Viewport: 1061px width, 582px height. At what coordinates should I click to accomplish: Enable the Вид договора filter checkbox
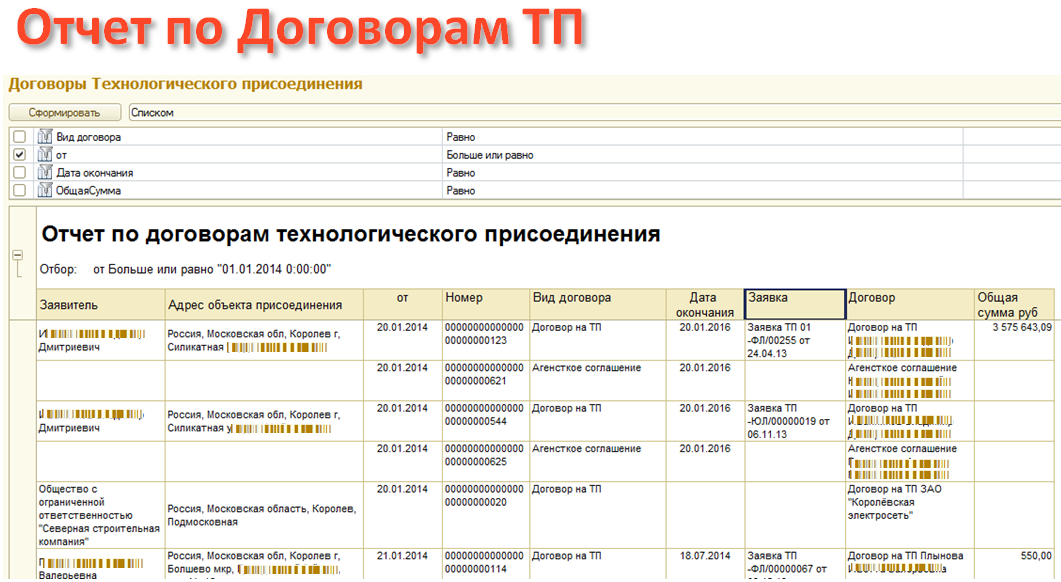[19, 137]
